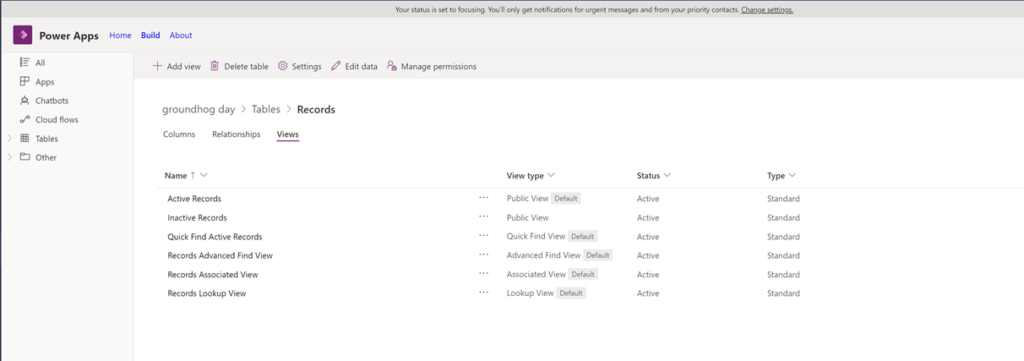Click Standard type in Records Lookup View row
This screenshot has height=361, width=1024.
pyautogui.click(x=783, y=293)
